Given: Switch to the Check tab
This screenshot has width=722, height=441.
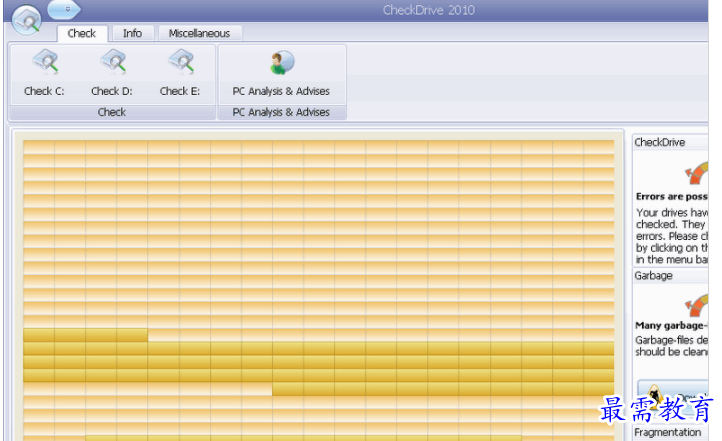Looking at the screenshot, I should pyautogui.click(x=82, y=34).
